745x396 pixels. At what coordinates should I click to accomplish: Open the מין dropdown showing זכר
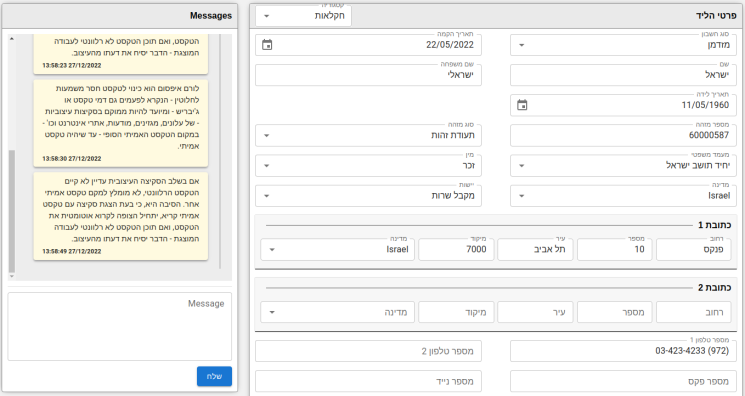pos(368,166)
